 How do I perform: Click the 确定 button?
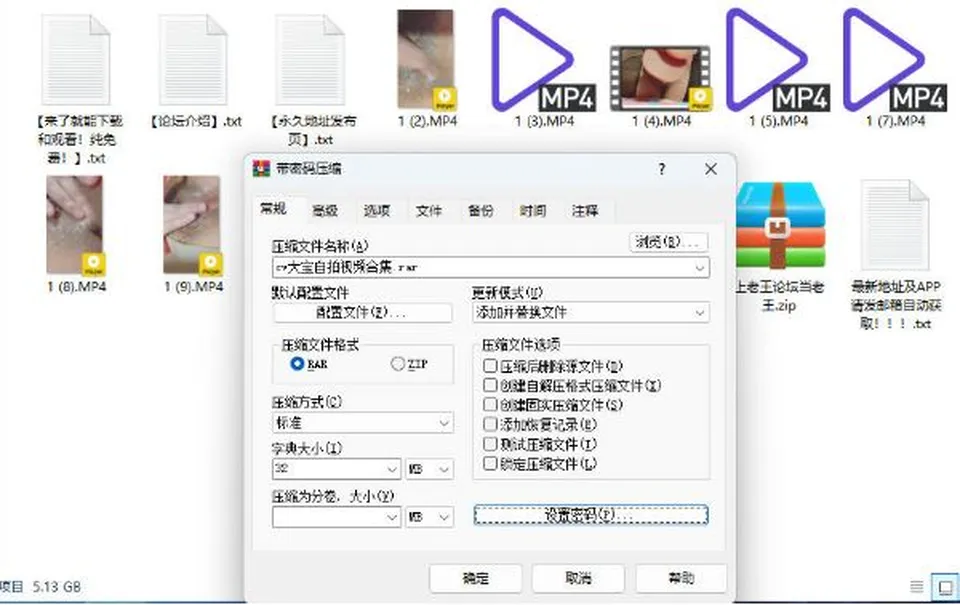click(476, 578)
